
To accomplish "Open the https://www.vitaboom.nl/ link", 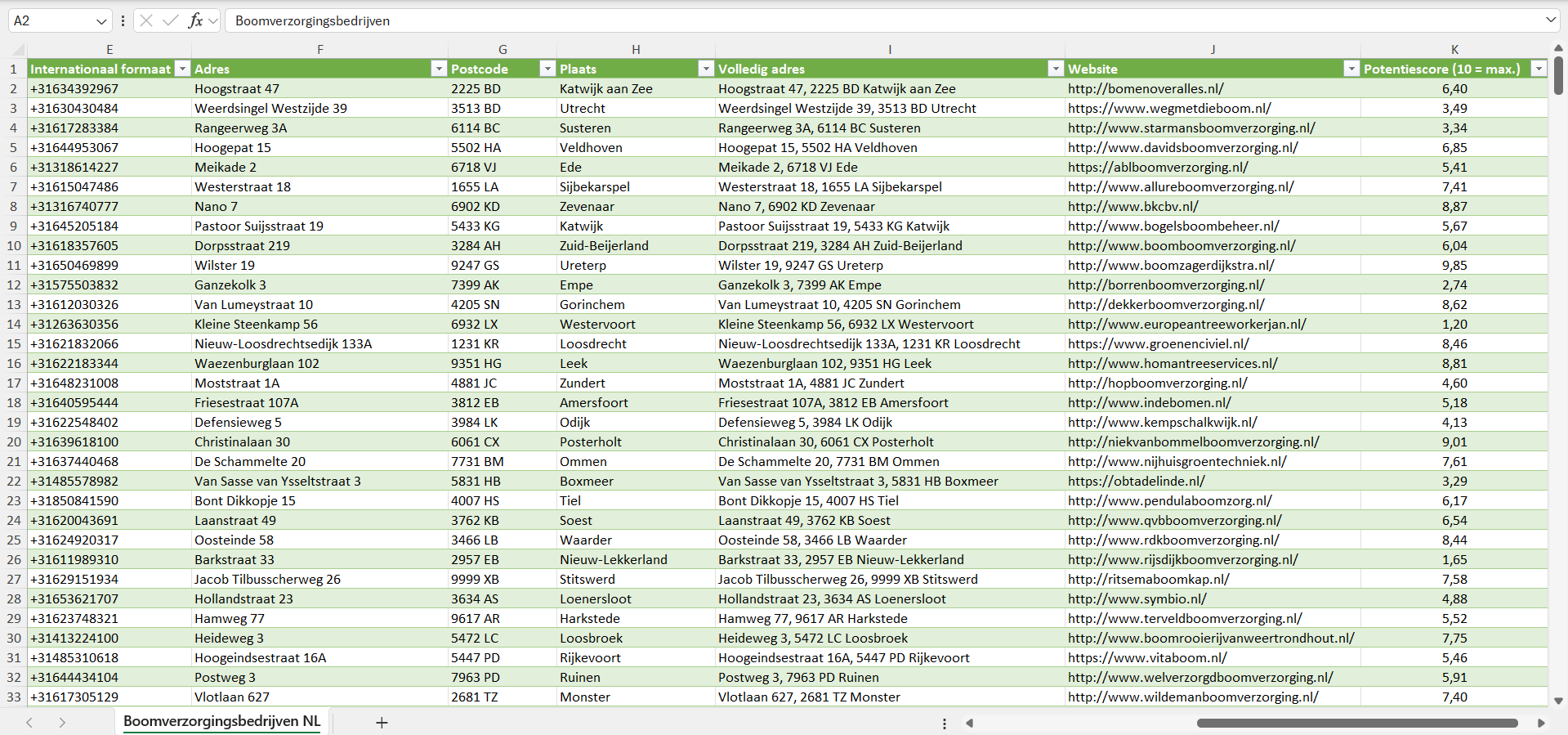I will tap(1147, 658).
